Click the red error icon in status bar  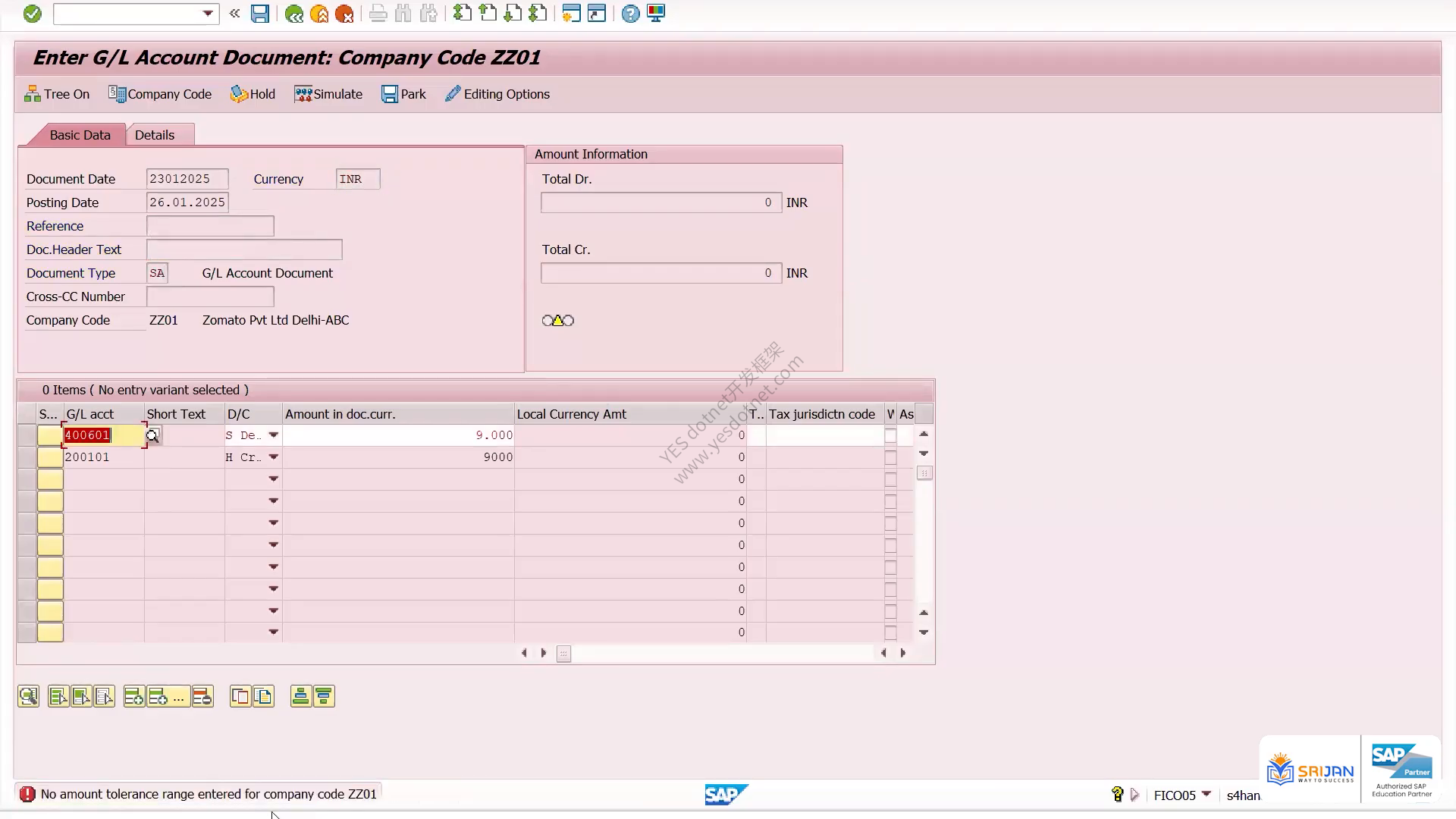click(27, 794)
